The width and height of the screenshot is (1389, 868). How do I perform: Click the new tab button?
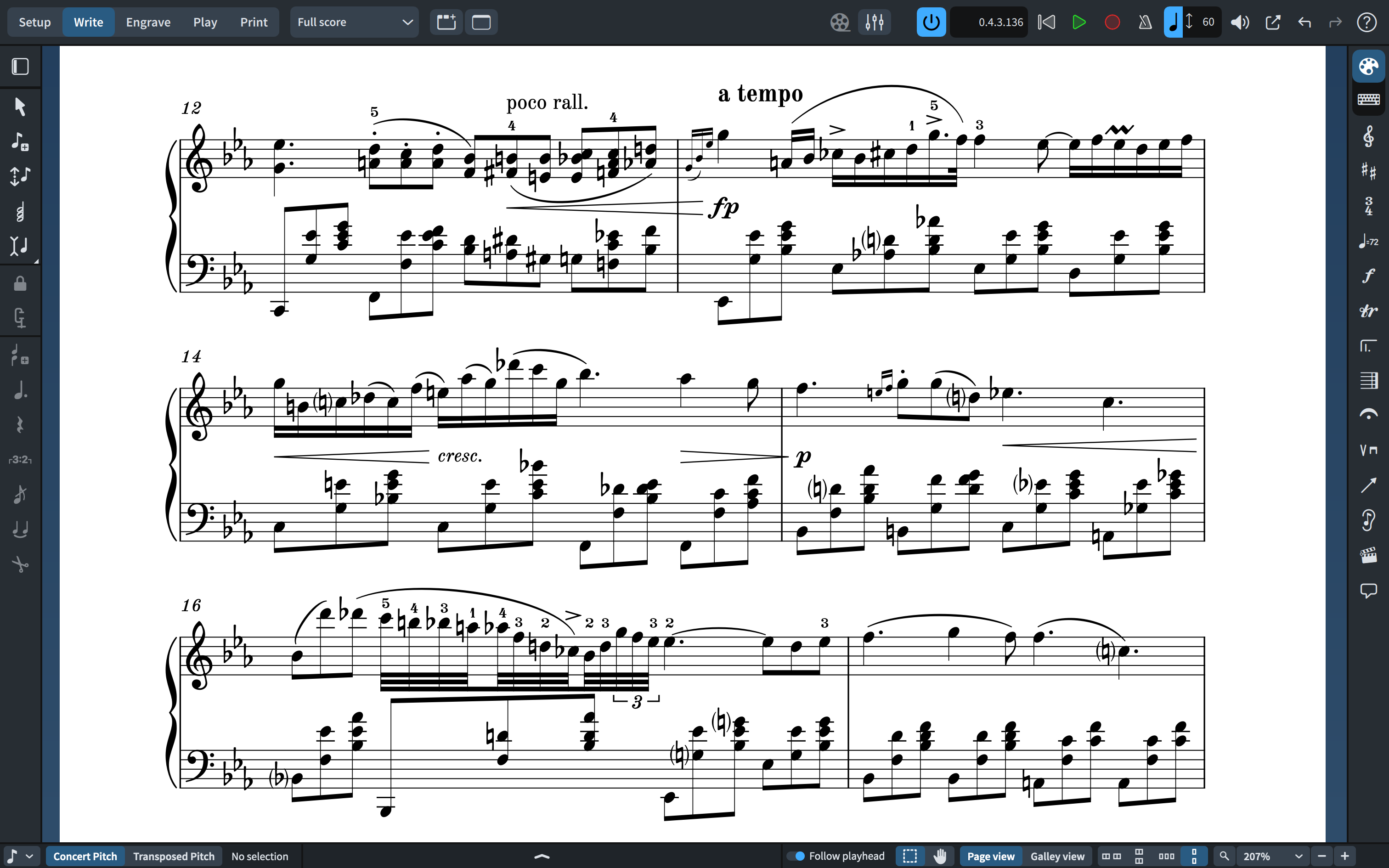446,22
